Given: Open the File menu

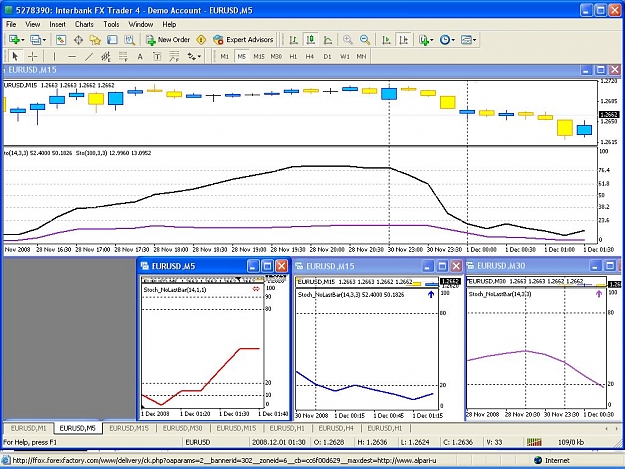Looking at the screenshot, I should (x=11, y=24).
